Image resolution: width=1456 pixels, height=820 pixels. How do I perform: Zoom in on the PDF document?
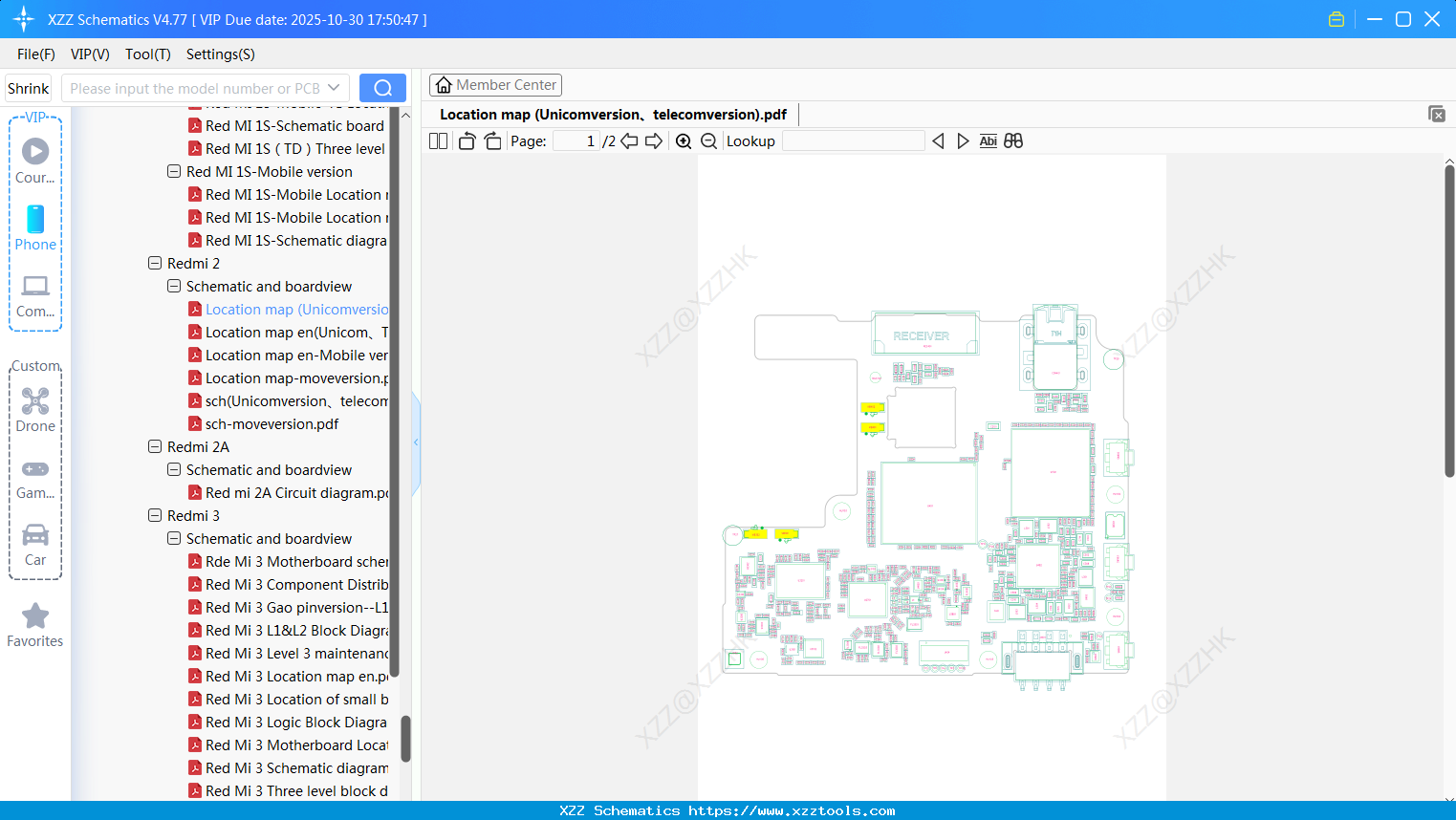click(x=683, y=140)
